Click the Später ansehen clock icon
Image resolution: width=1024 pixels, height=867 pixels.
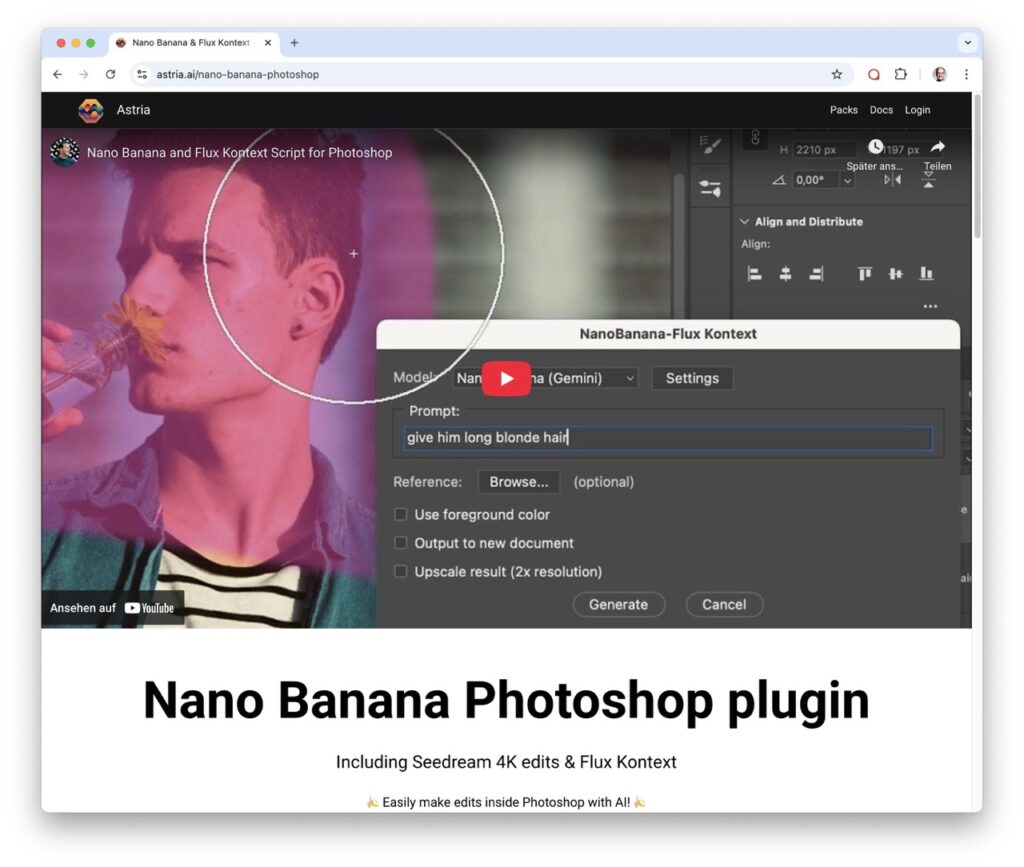pyautogui.click(x=876, y=148)
